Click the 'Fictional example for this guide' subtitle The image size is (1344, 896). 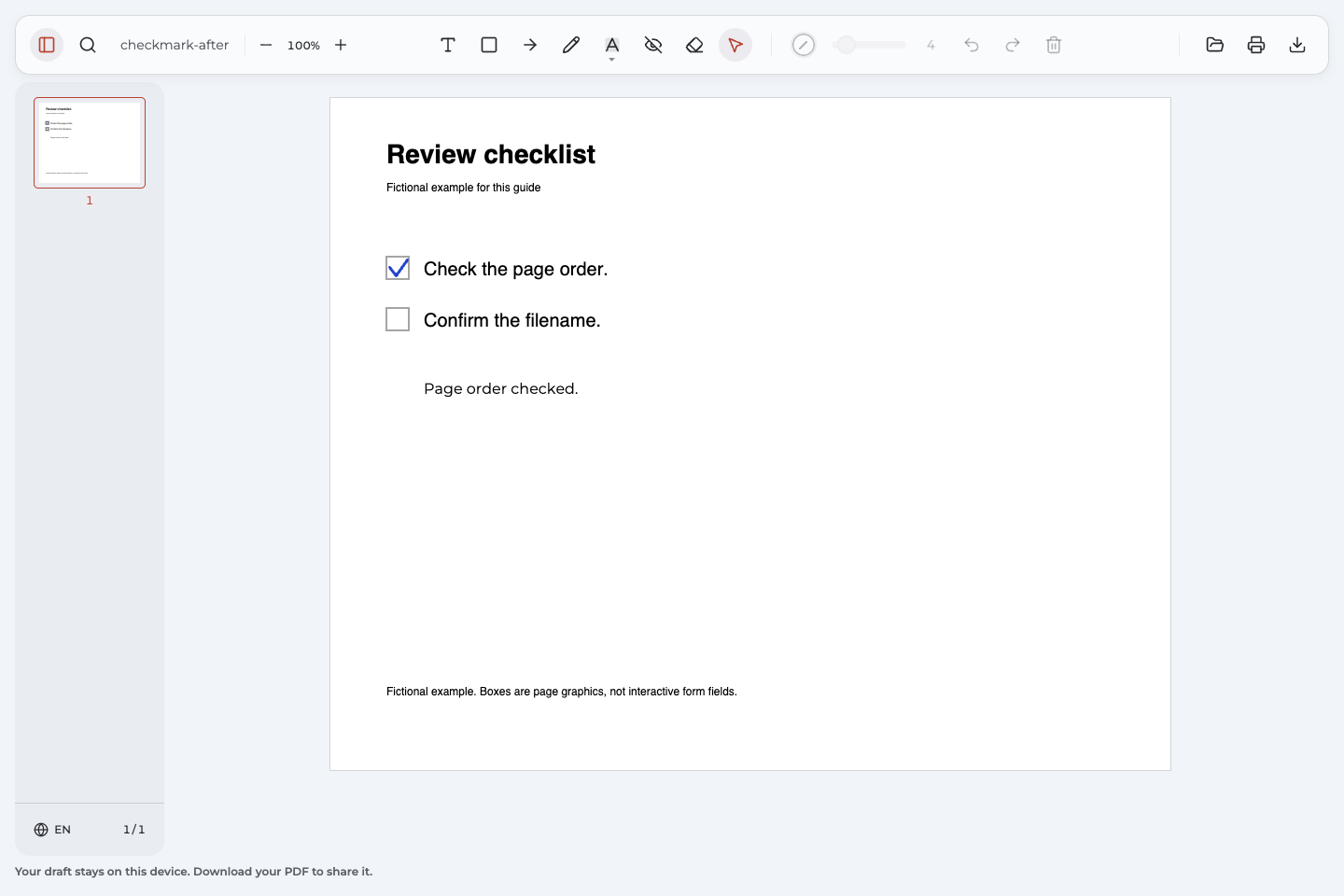464,188
